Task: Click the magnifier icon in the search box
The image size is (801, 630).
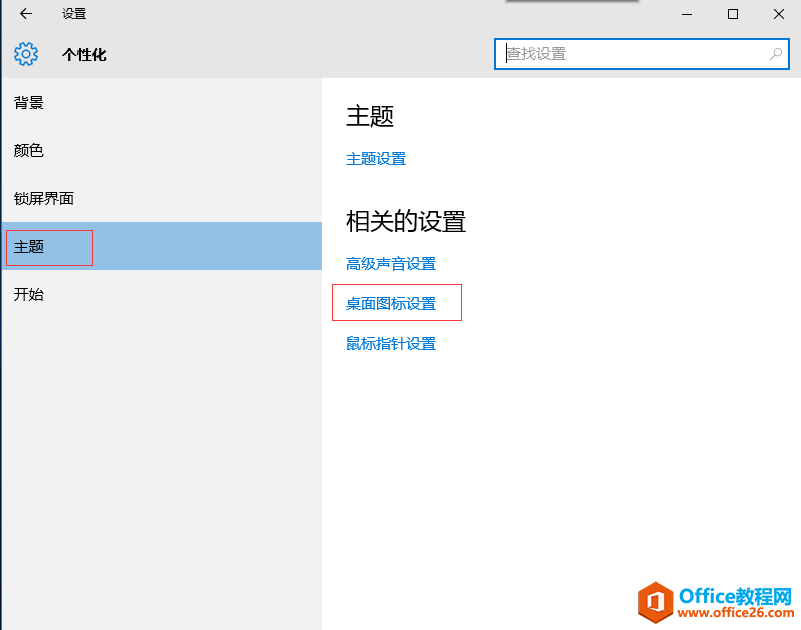Action: point(776,54)
